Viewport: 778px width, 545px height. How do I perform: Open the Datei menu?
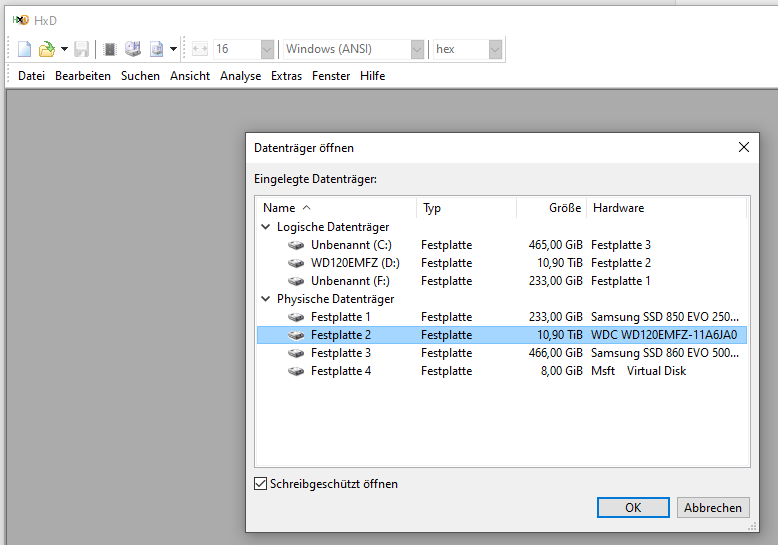[x=31, y=76]
